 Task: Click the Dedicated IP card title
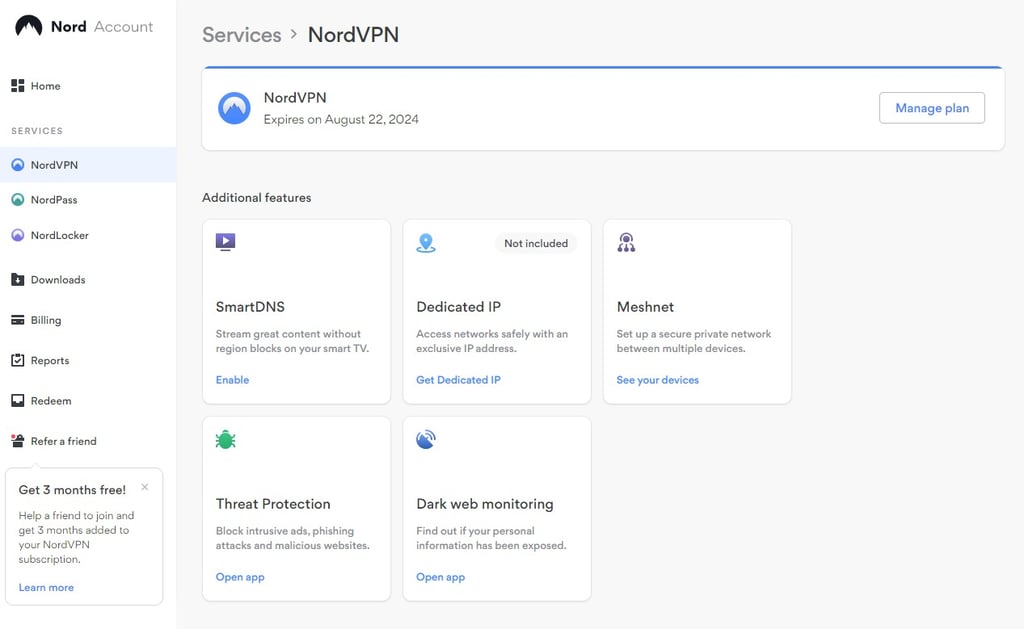458,306
